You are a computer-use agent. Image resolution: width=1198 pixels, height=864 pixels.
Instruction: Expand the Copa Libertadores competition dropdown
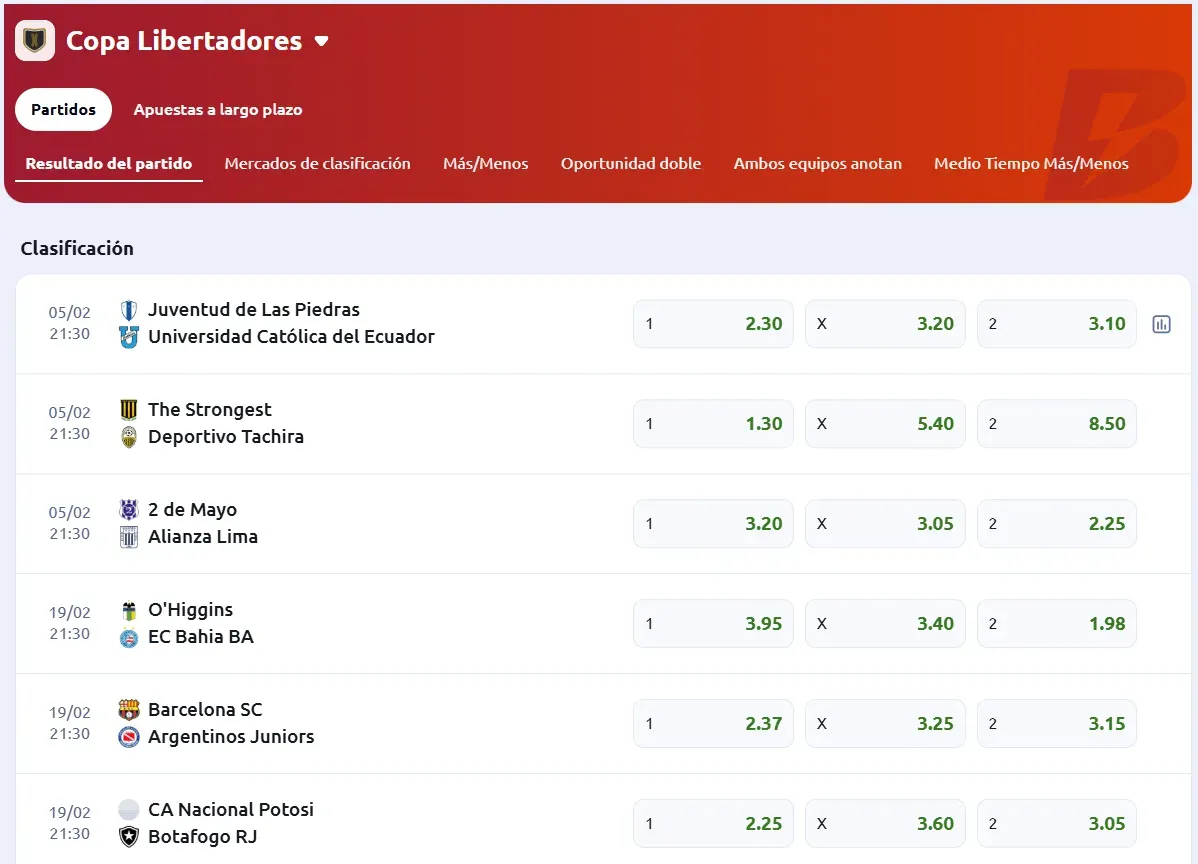pos(321,41)
